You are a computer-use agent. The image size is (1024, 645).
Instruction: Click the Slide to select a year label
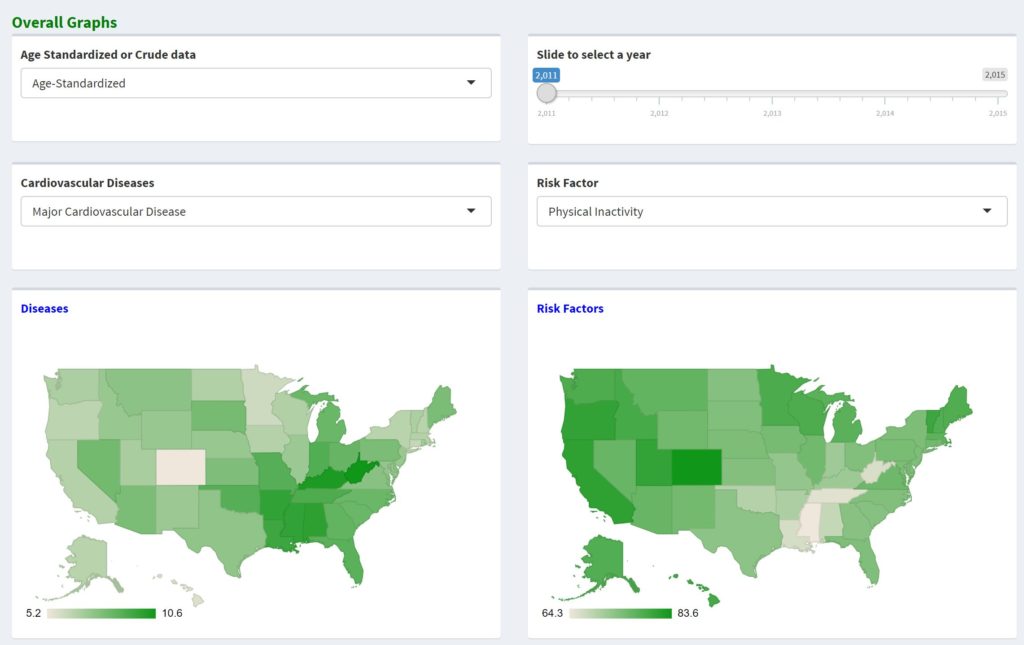point(594,55)
